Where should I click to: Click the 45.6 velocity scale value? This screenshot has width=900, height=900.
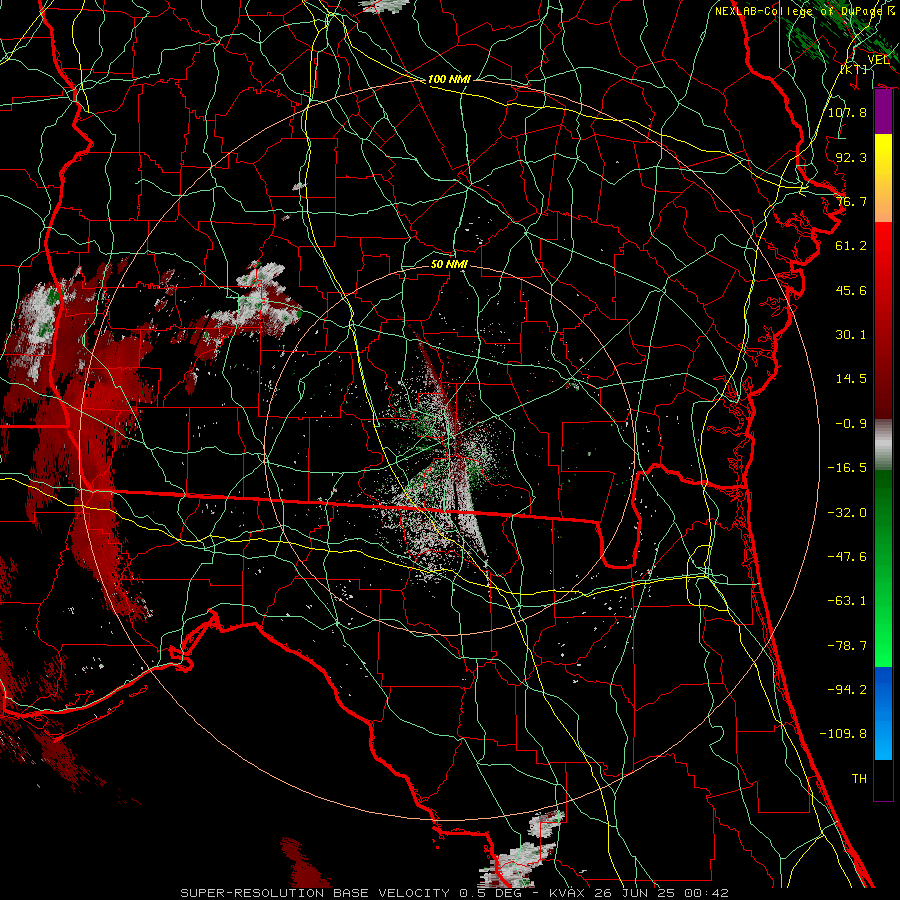point(851,290)
